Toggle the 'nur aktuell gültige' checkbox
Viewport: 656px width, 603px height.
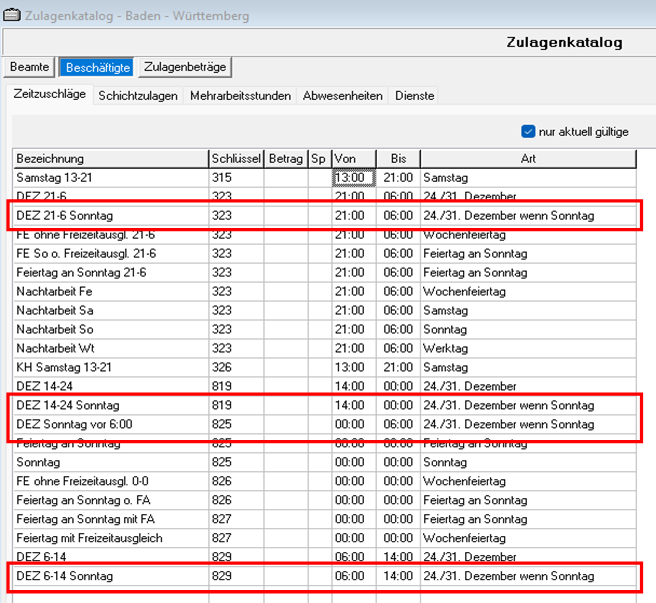point(529,131)
